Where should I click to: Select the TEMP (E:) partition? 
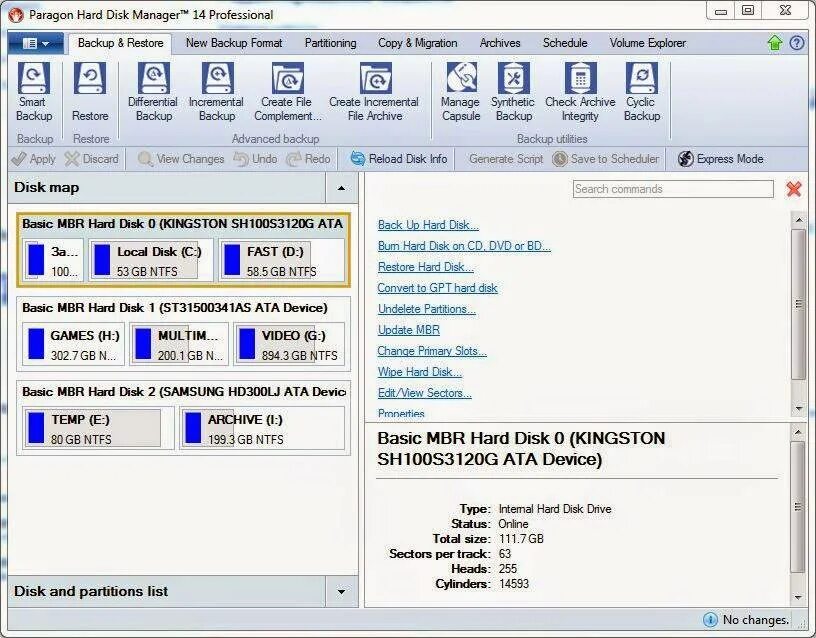[x=98, y=428]
